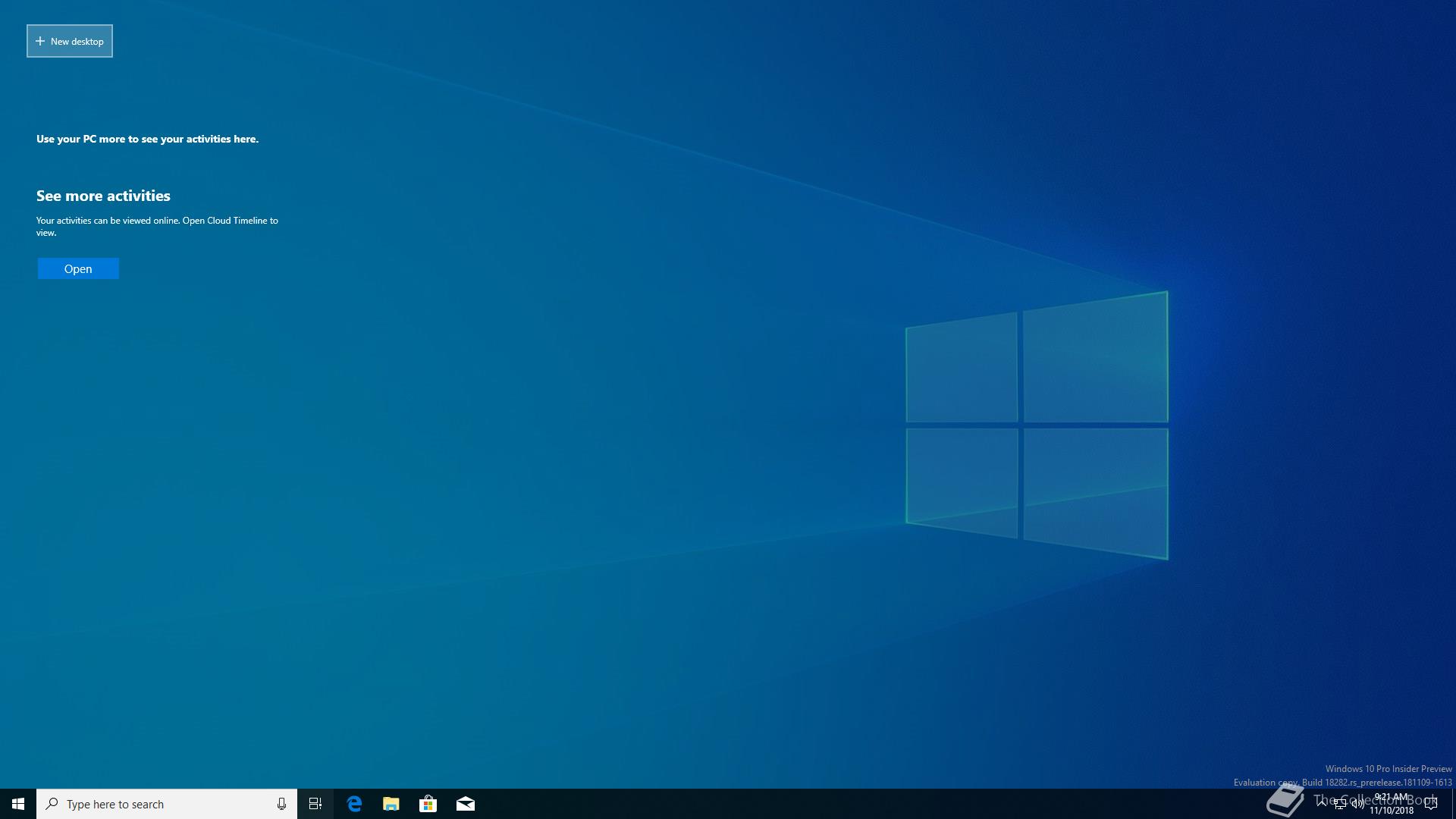
Task: Click the New desktop button
Action: 70,41
